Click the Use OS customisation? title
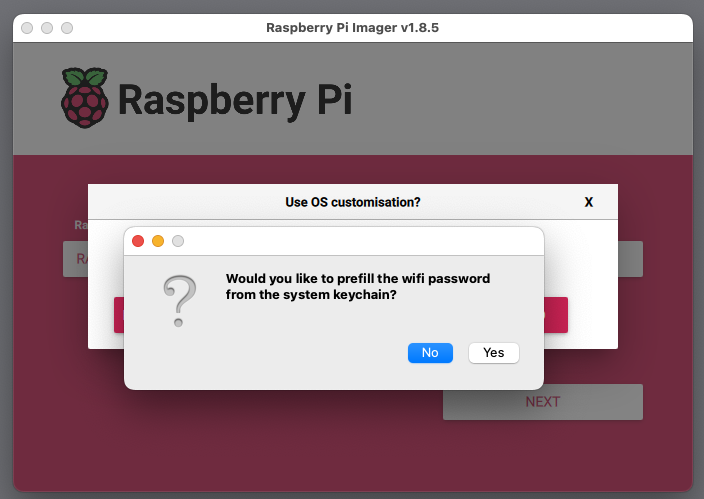The width and height of the screenshot is (704, 499). click(x=353, y=202)
